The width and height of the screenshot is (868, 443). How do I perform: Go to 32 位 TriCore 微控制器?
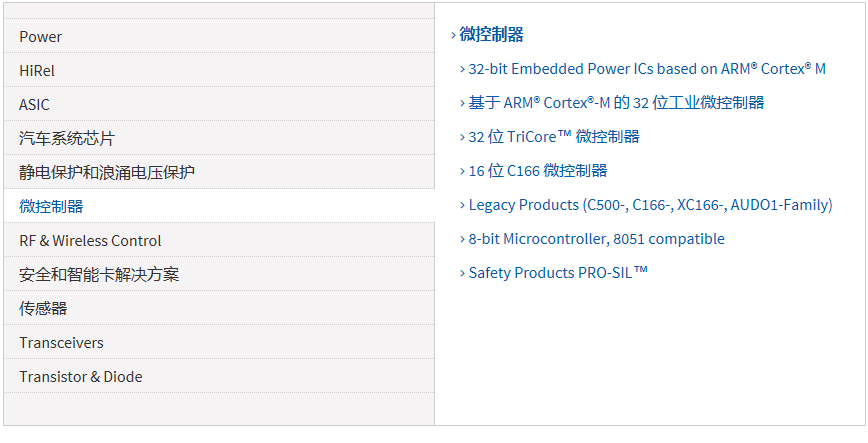tap(554, 137)
